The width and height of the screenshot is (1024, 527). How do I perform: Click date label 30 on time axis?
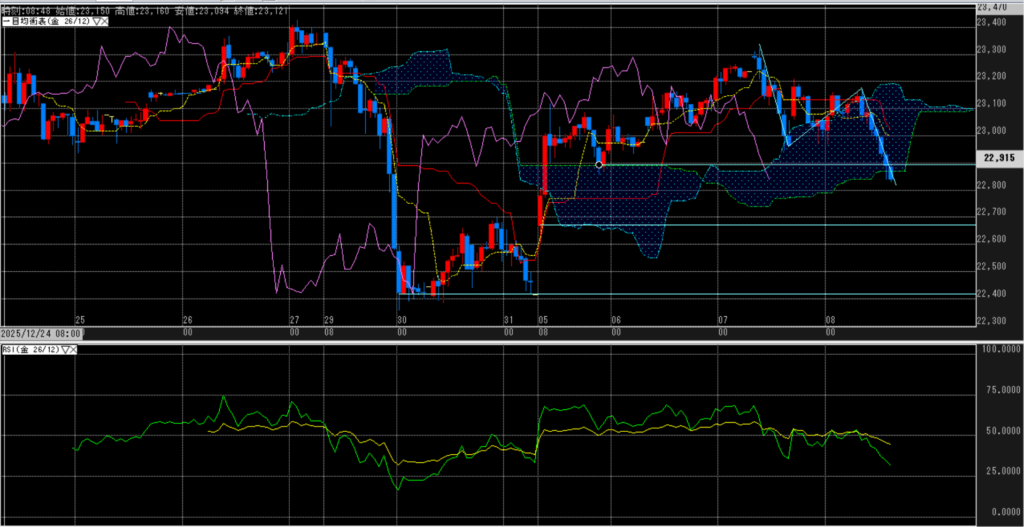coord(401,320)
